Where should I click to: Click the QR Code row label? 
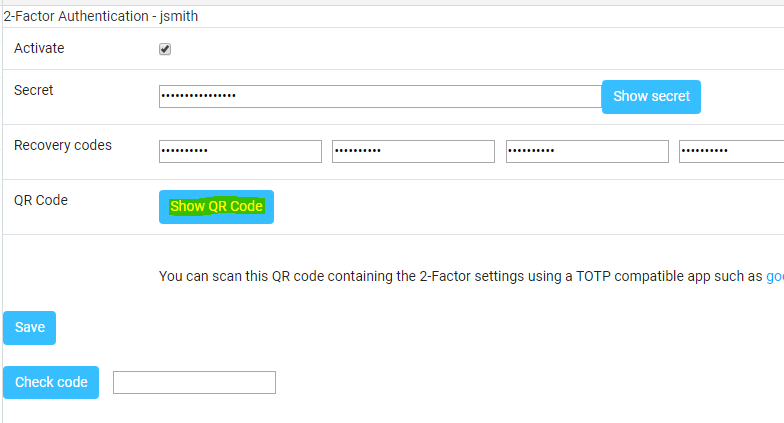coord(41,200)
